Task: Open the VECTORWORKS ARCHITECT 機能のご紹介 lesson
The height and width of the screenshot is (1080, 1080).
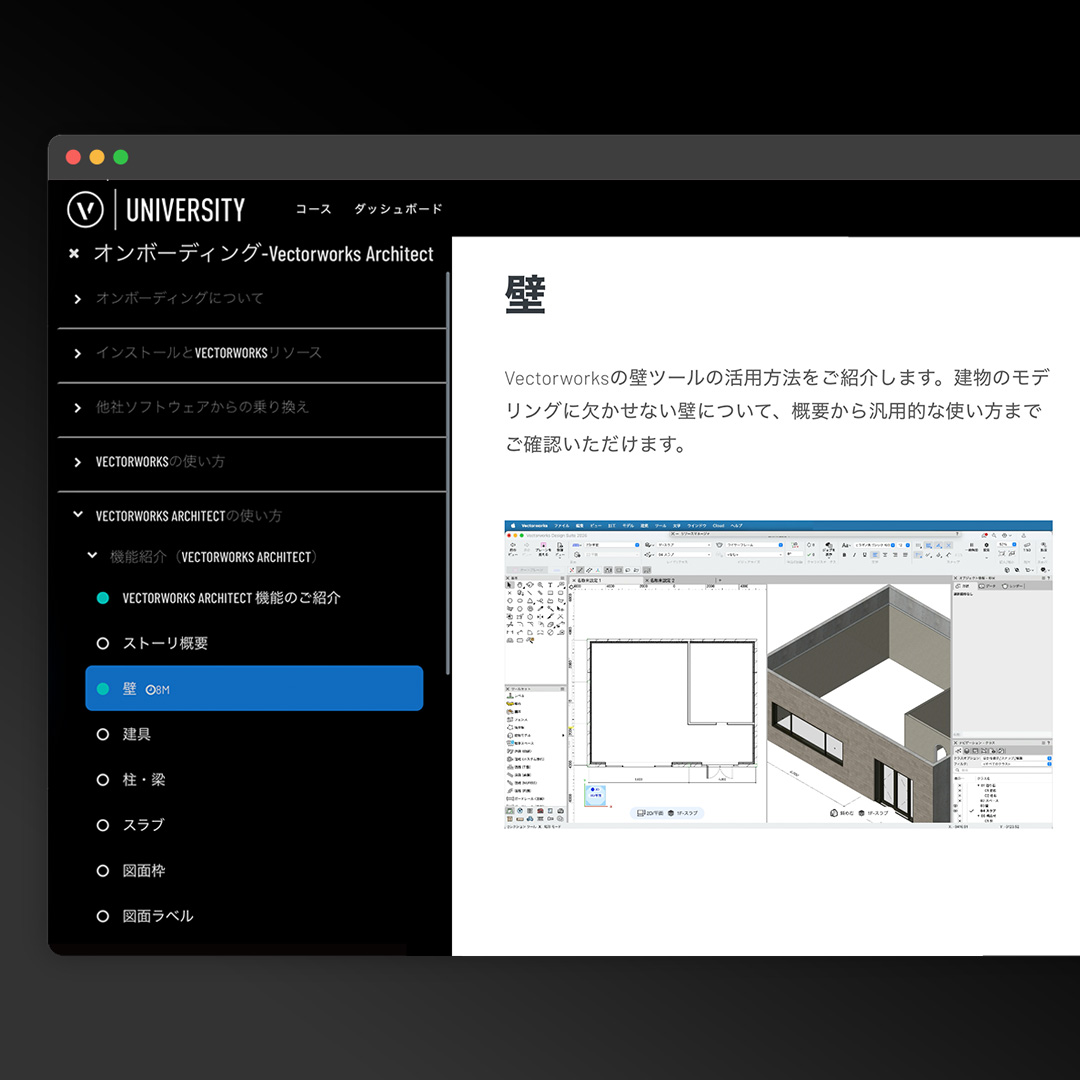Action: click(x=231, y=598)
